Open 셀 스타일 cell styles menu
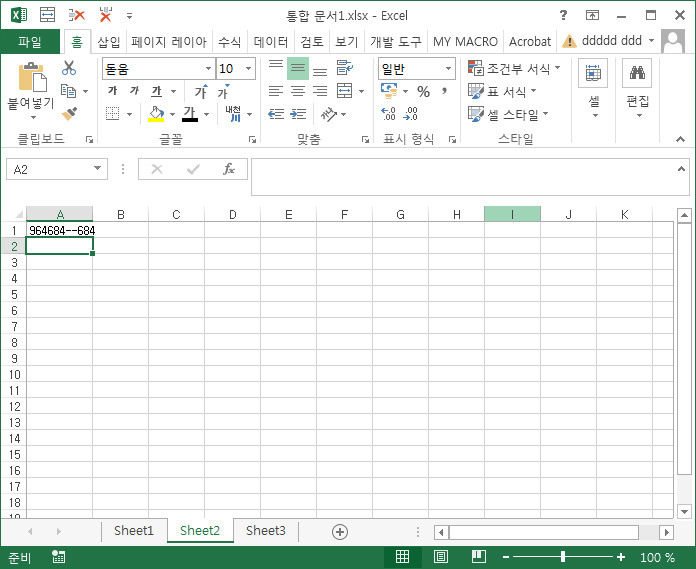This screenshot has height=569, width=696. click(508, 115)
